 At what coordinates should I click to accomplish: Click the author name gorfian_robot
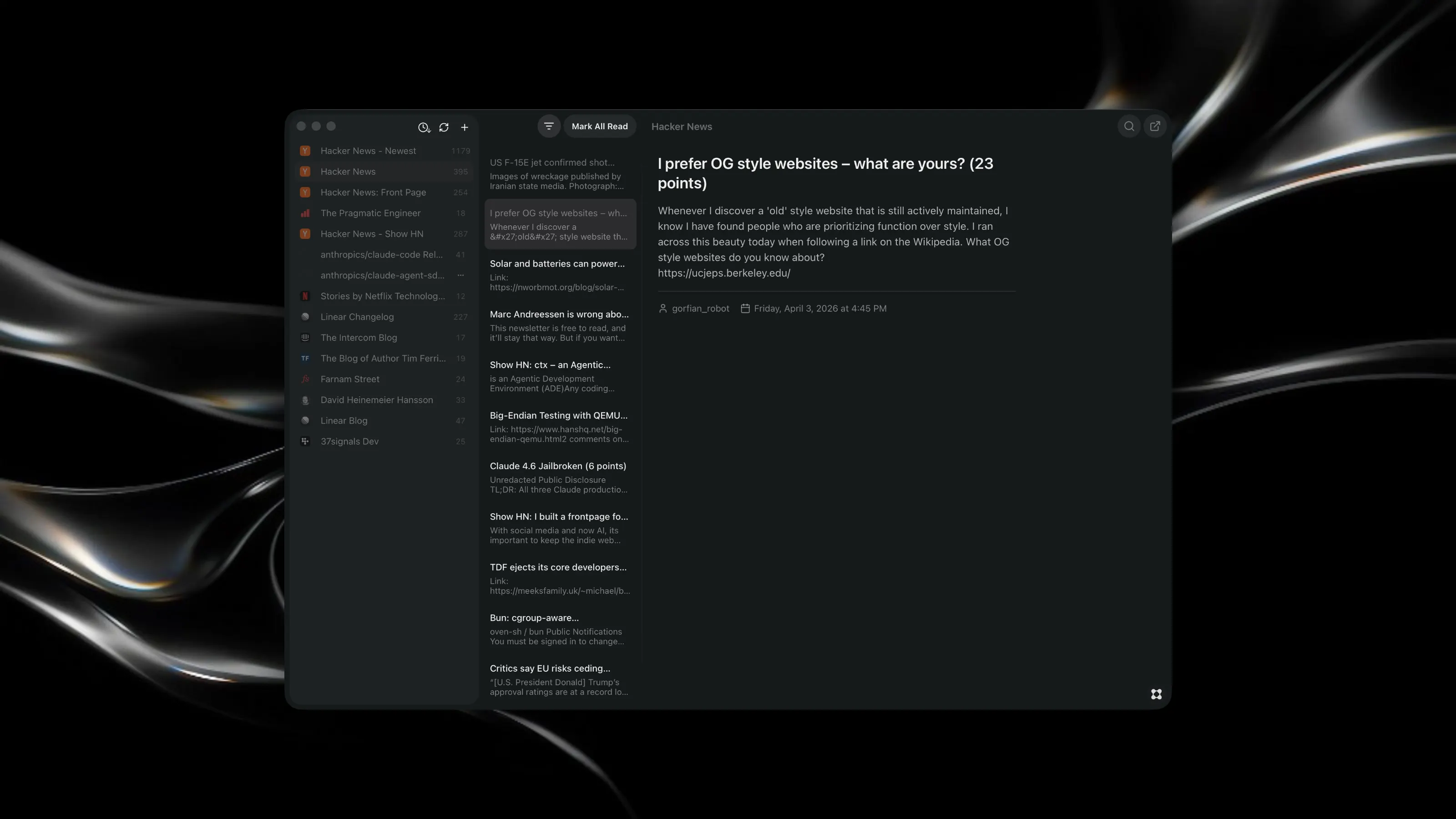tap(700, 308)
